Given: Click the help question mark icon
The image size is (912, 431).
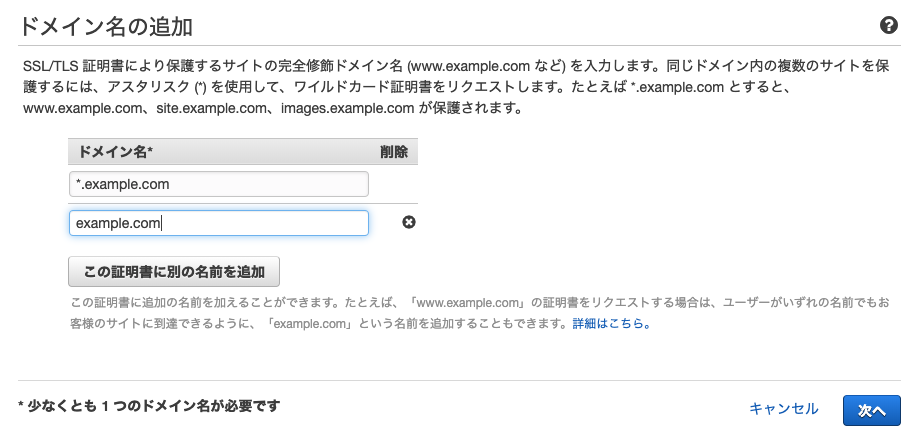Looking at the screenshot, I should pos(887,26).
